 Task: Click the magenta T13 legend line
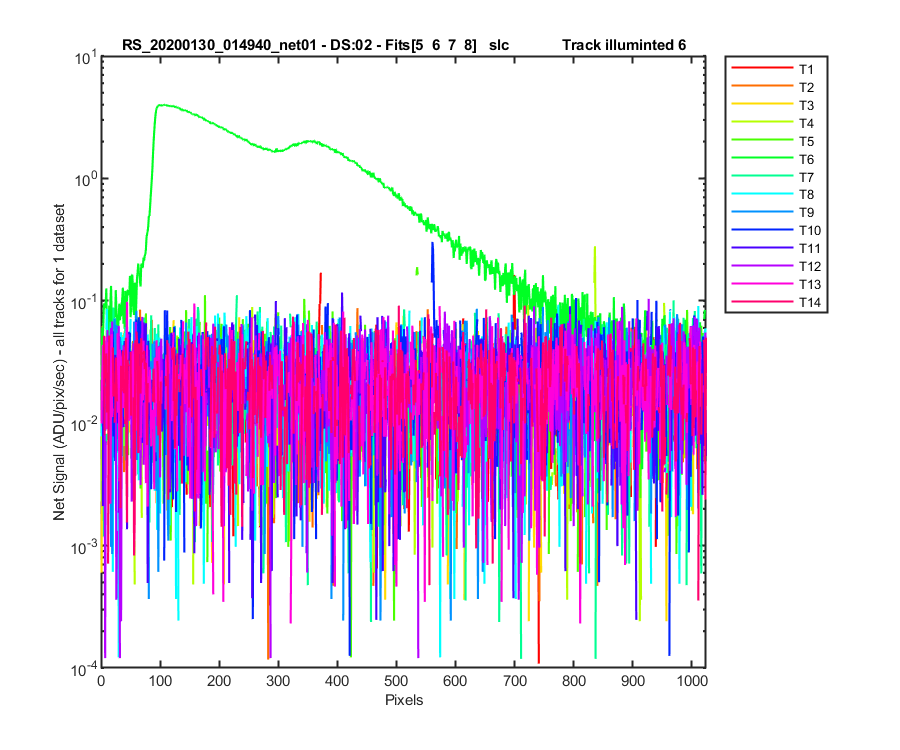pyautogui.click(x=762, y=283)
